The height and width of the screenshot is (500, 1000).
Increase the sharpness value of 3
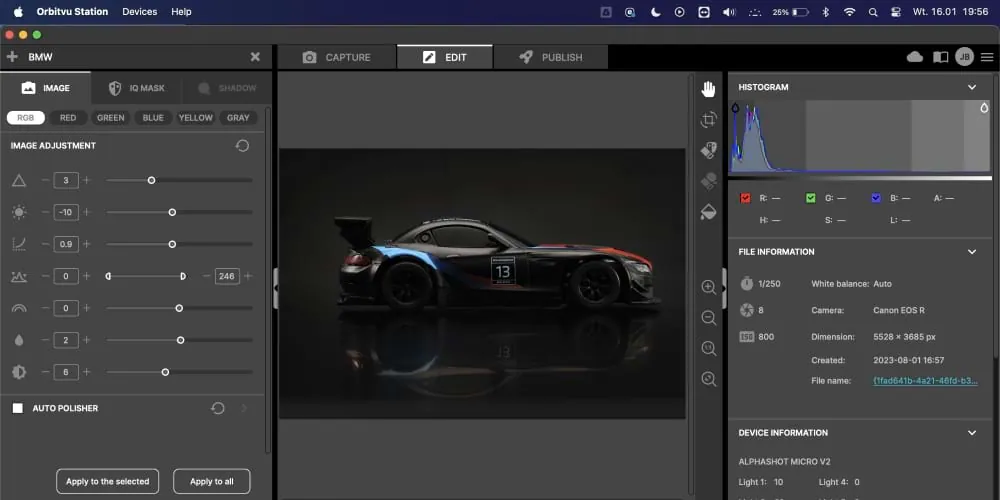(x=87, y=180)
